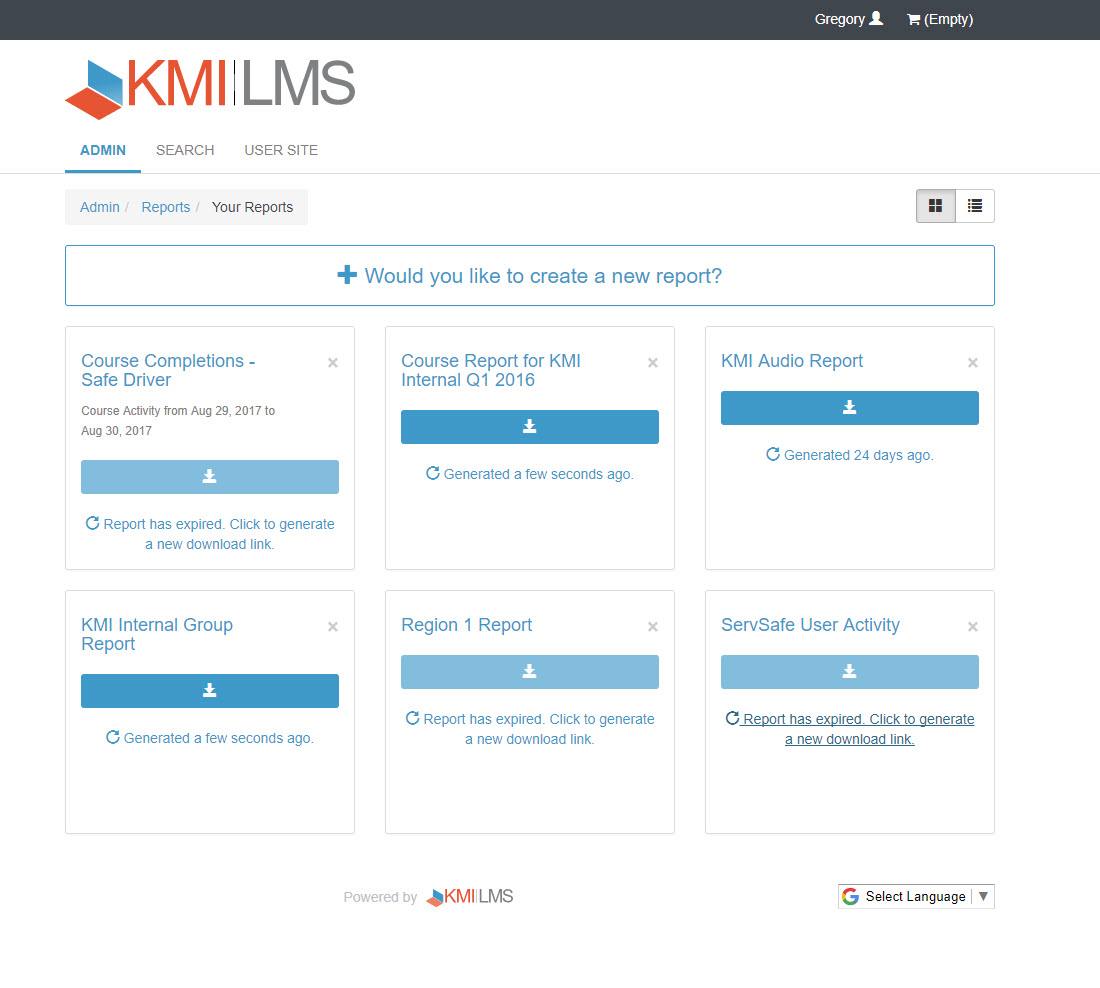
Task: Open the Gregory user account icon
Action: pos(876,19)
